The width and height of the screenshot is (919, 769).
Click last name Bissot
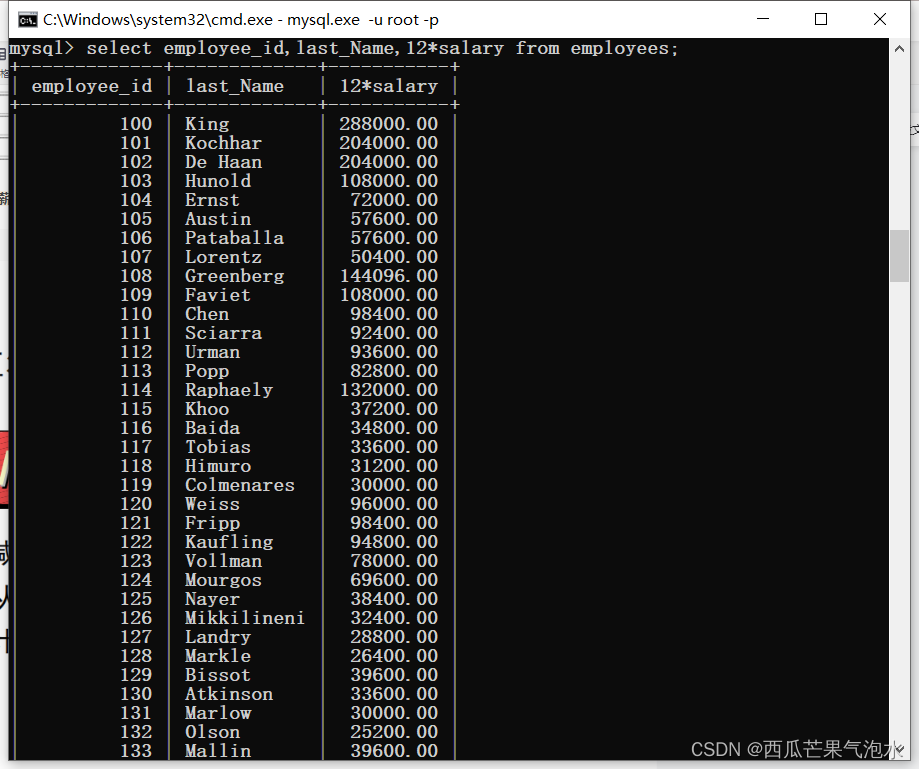218,675
